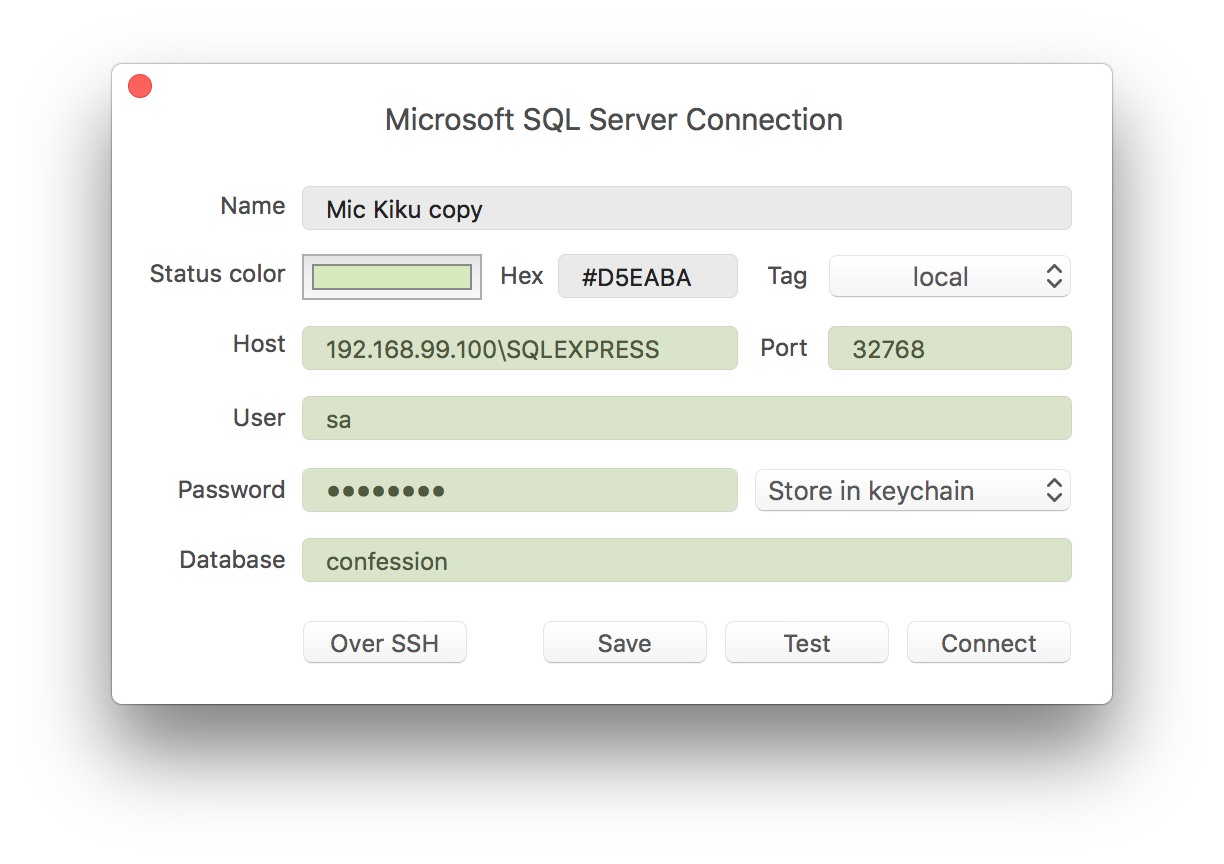The image size is (1224, 864).
Task: Select the User field containing 'sa'
Action: (686, 418)
